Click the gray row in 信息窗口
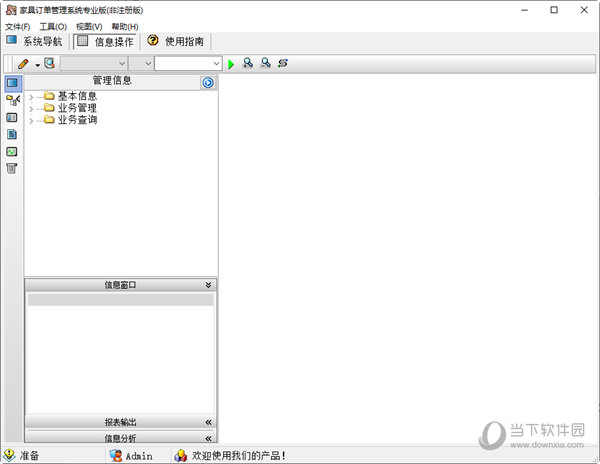 [121, 300]
